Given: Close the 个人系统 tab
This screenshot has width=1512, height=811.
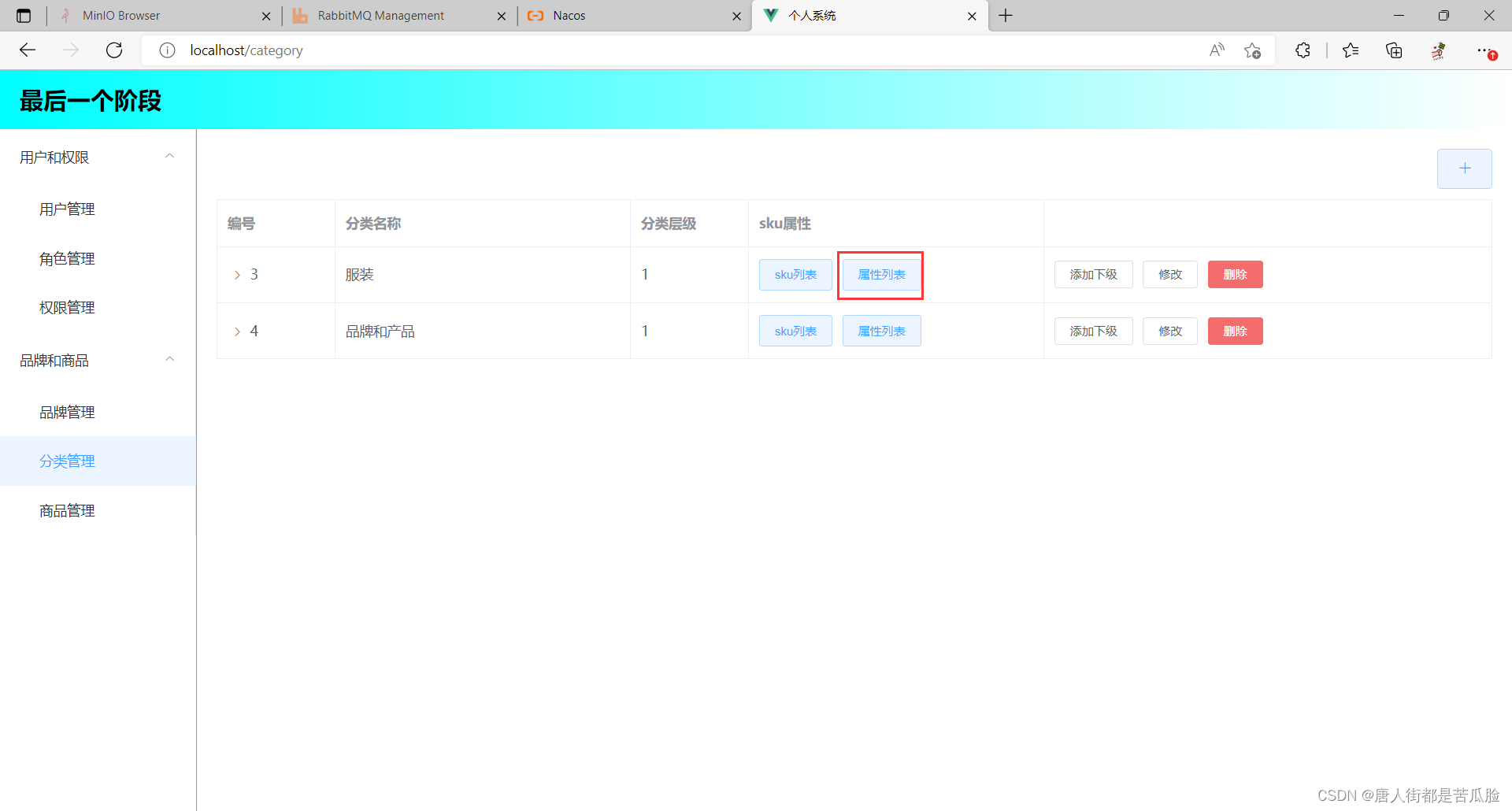Looking at the screenshot, I should tap(972, 16).
